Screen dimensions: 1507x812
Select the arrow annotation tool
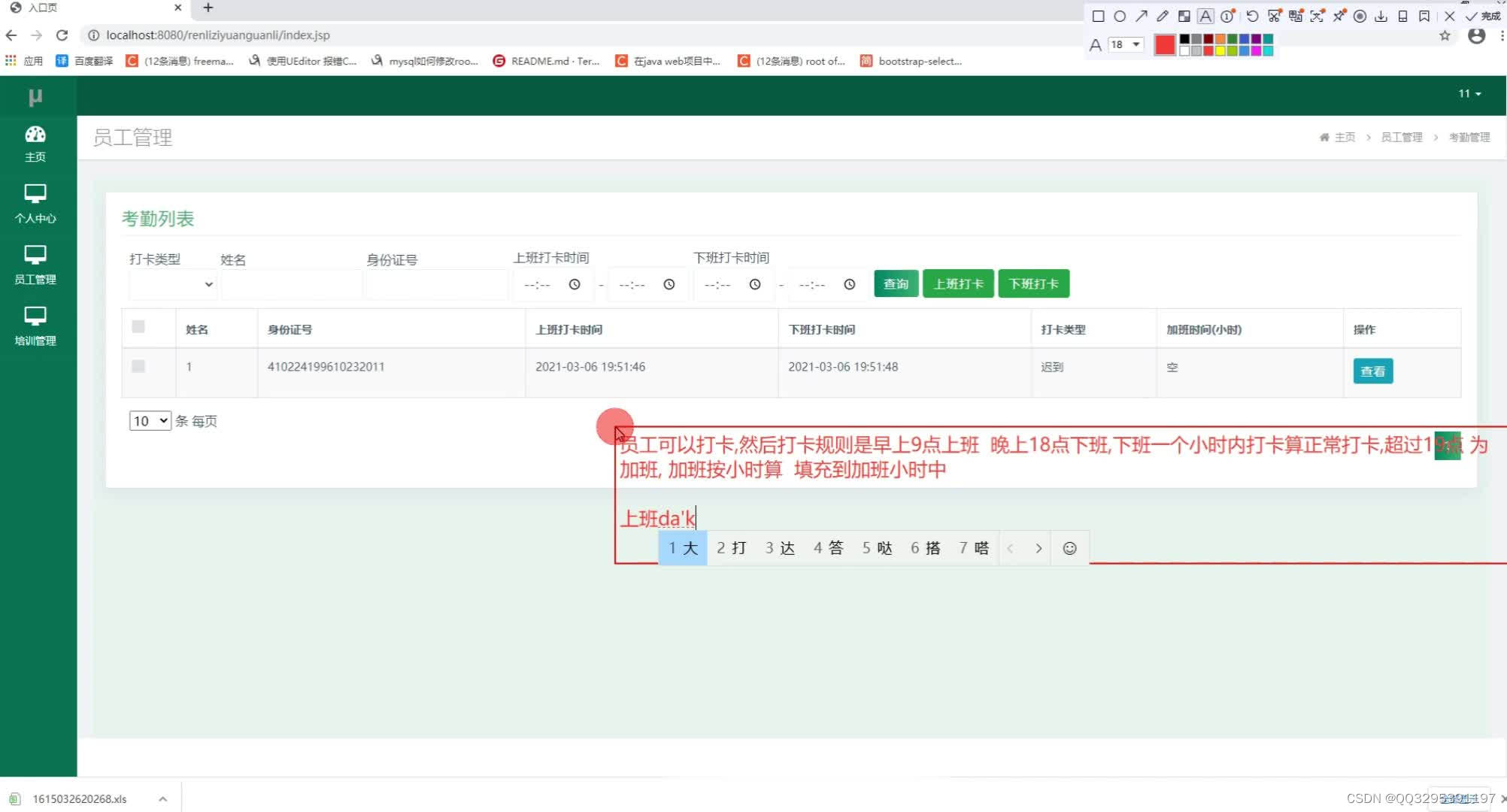point(1142,17)
